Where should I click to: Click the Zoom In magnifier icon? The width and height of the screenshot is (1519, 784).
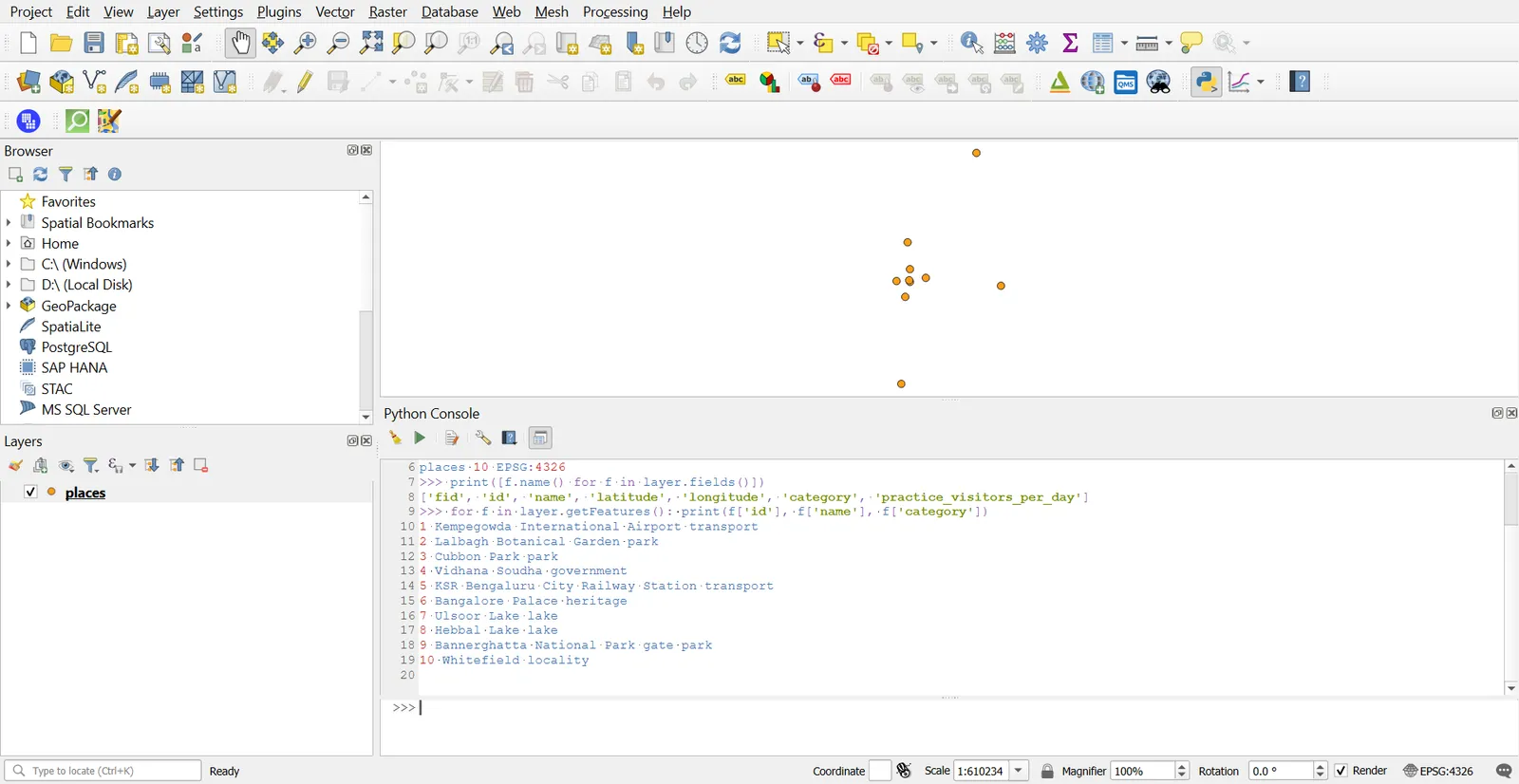(306, 43)
